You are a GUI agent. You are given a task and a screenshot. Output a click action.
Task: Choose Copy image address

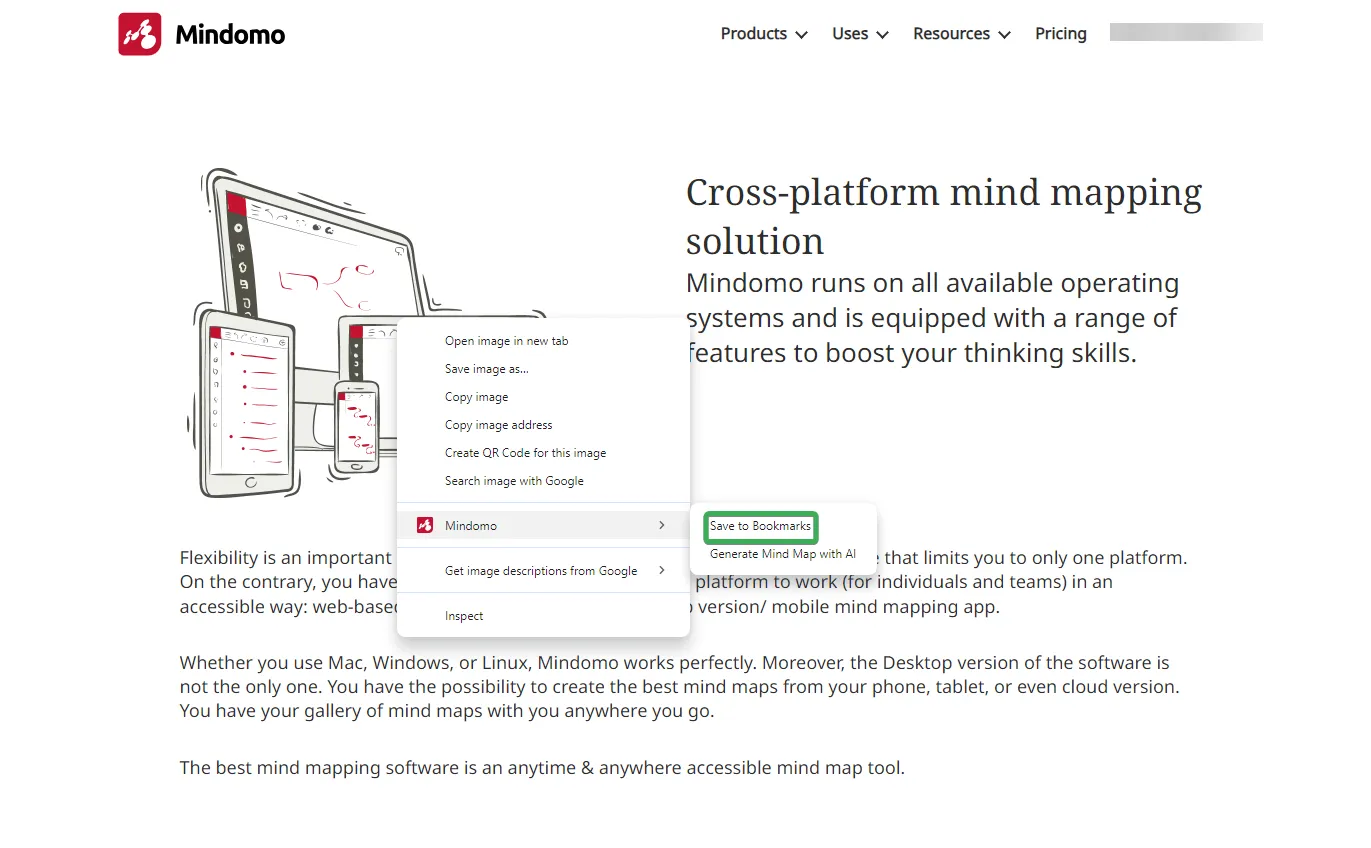click(543, 425)
